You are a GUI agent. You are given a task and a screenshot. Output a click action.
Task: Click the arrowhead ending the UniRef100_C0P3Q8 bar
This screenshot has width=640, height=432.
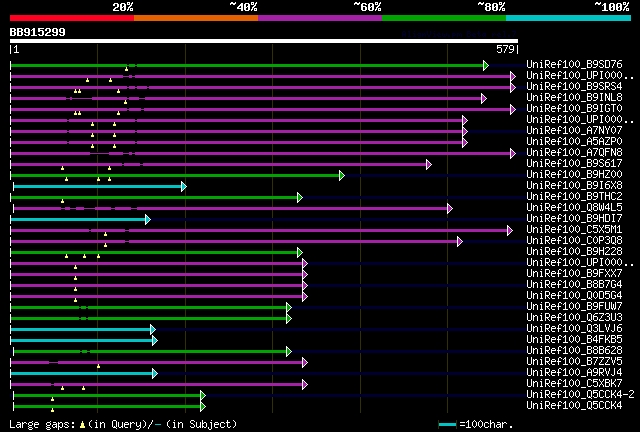tap(460, 242)
